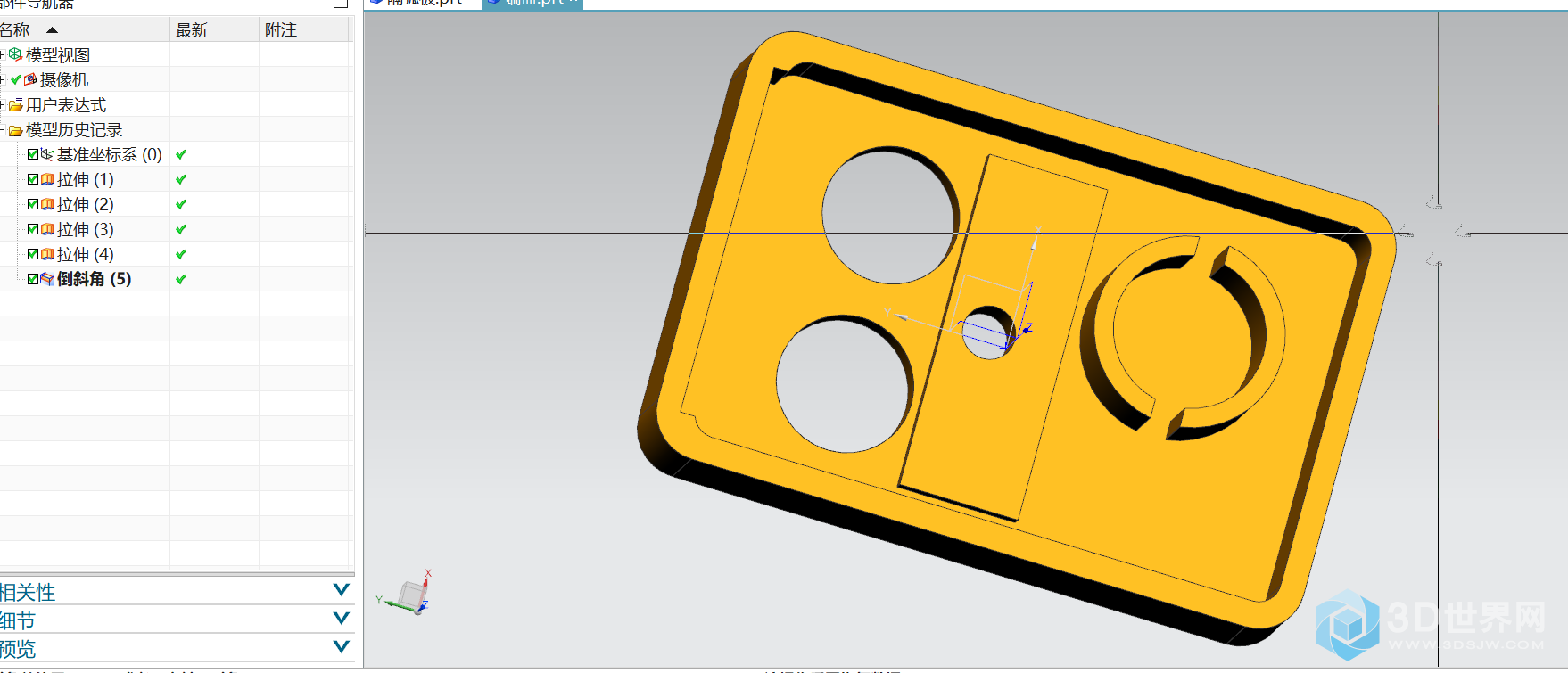Viewport: 1568px width, 673px height.
Task: Uncheck the 倒斜角 (5) feature checkbox
Action: click(33, 279)
